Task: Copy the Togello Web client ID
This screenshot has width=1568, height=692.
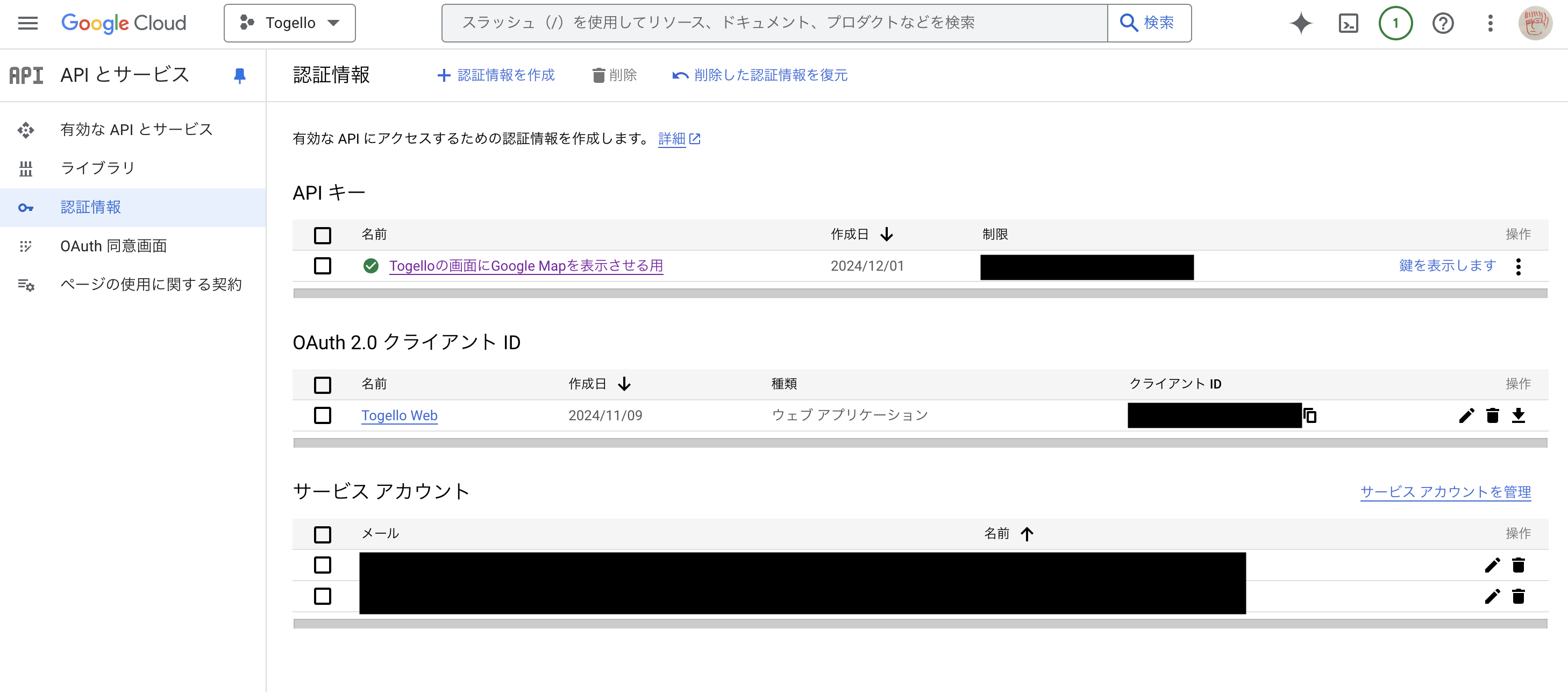Action: point(1310,415)
